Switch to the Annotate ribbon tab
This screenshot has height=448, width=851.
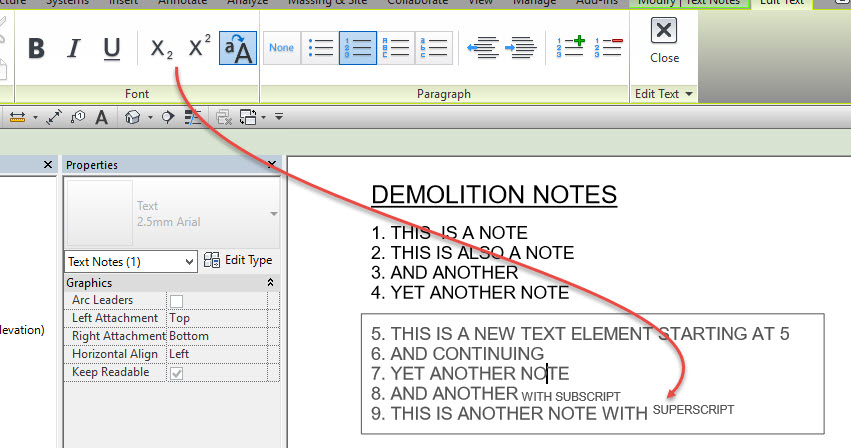(x=182, y=2)
